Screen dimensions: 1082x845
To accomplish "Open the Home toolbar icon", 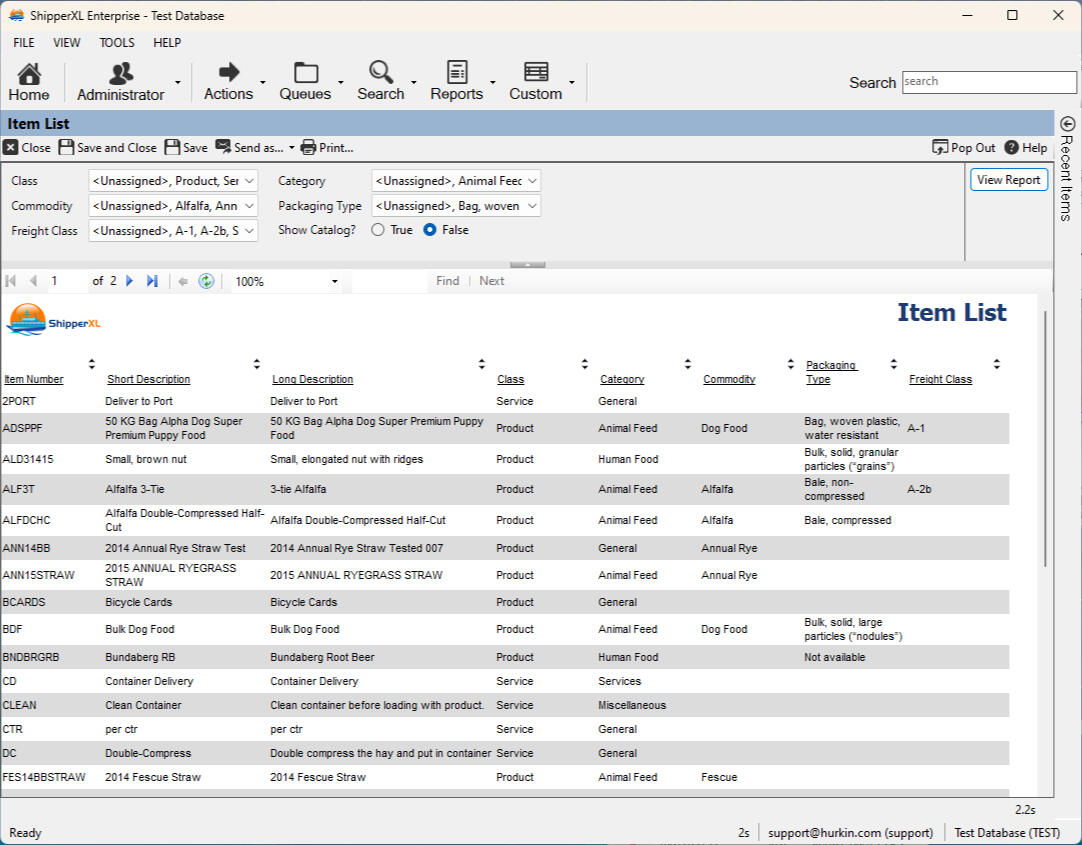I will (x=29, y=73).
